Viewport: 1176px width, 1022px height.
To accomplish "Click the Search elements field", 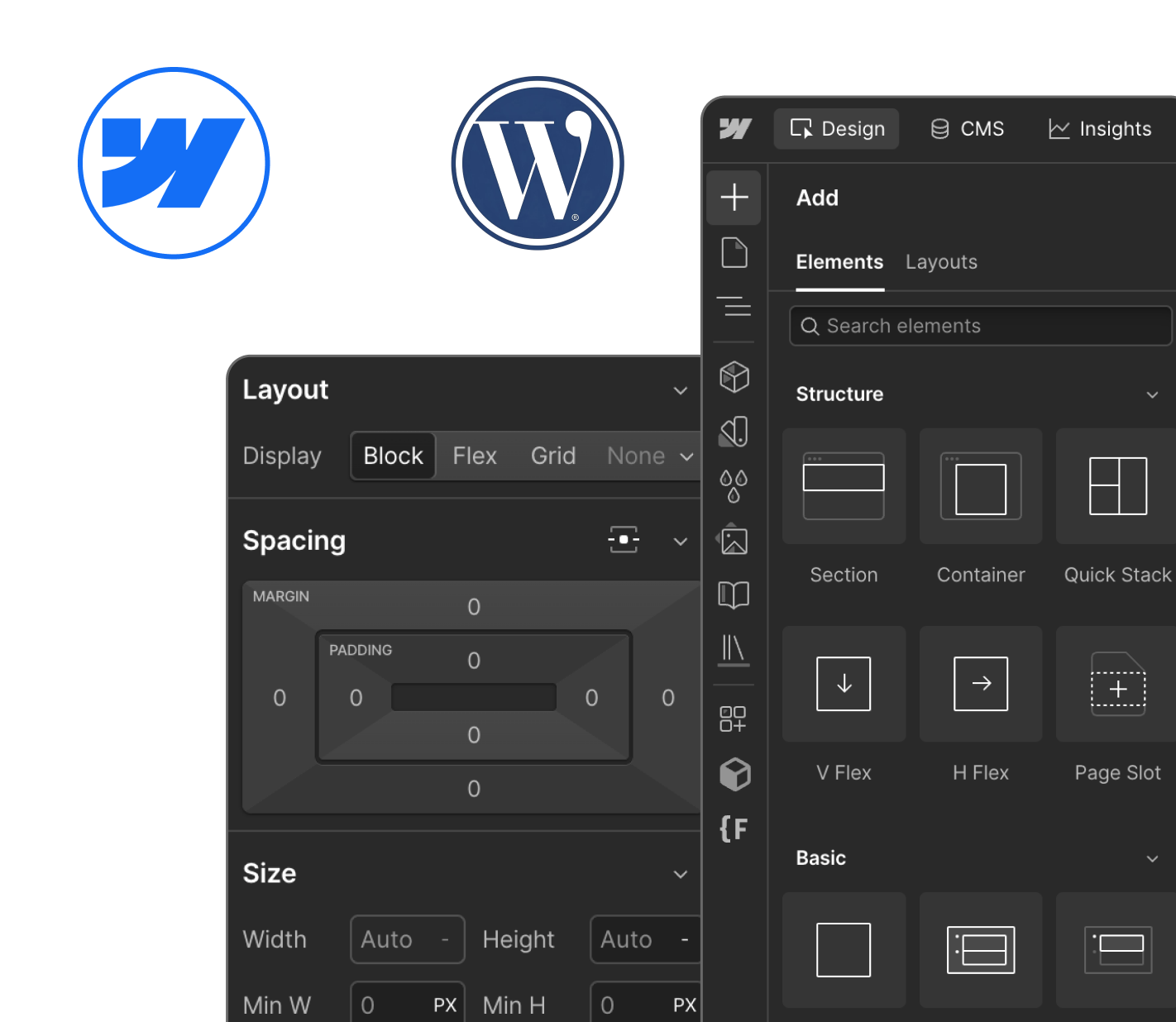I will 981,326.
